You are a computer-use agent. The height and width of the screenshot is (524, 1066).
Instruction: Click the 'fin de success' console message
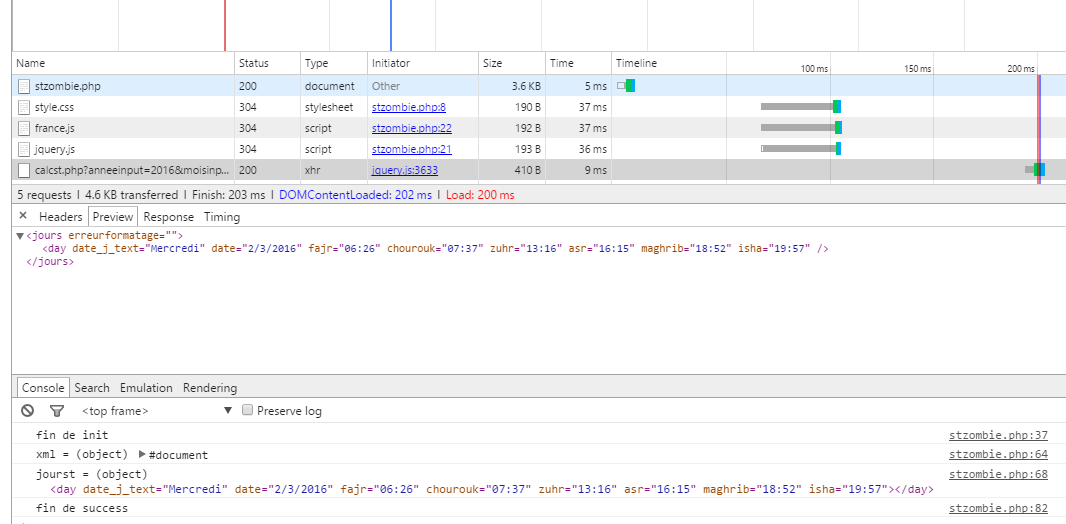(x=82, y=508)
